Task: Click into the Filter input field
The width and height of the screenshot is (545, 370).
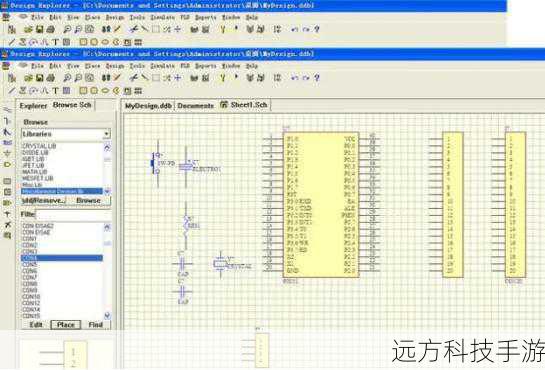Action: click(x=73, y=214)
